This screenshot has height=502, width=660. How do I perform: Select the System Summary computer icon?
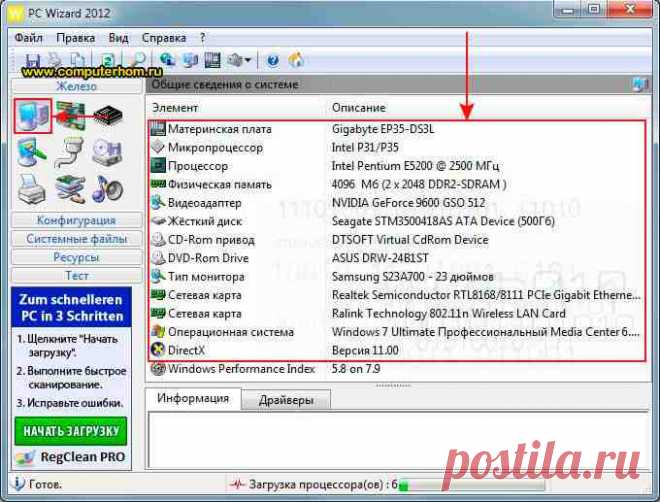click(x=33, y=116)
